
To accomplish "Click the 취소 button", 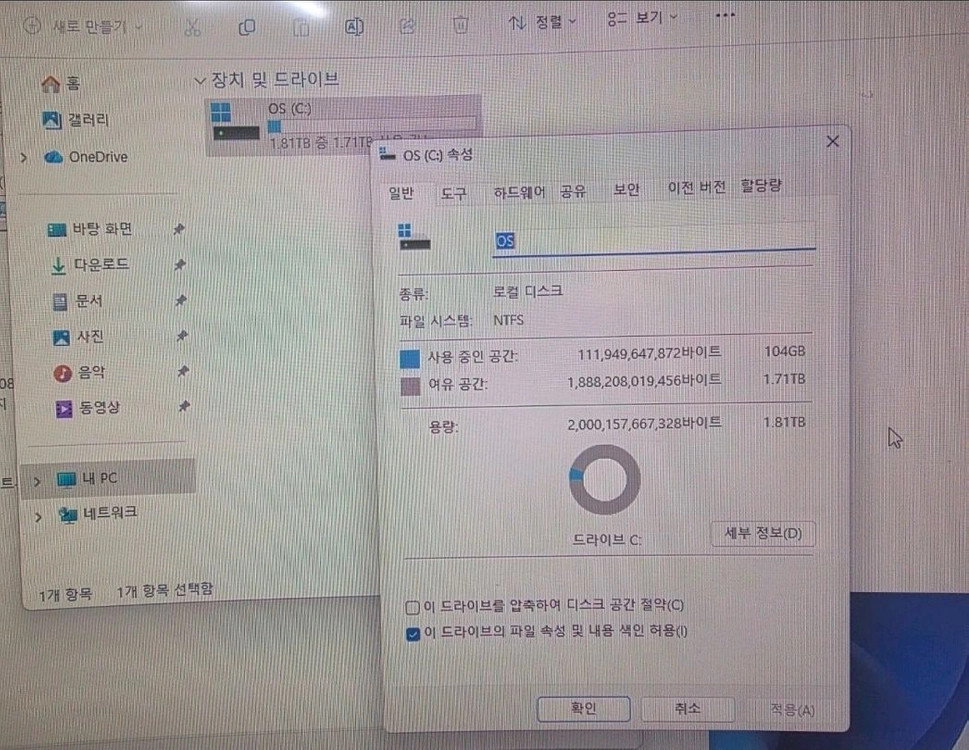I will (x=688, y=709).
